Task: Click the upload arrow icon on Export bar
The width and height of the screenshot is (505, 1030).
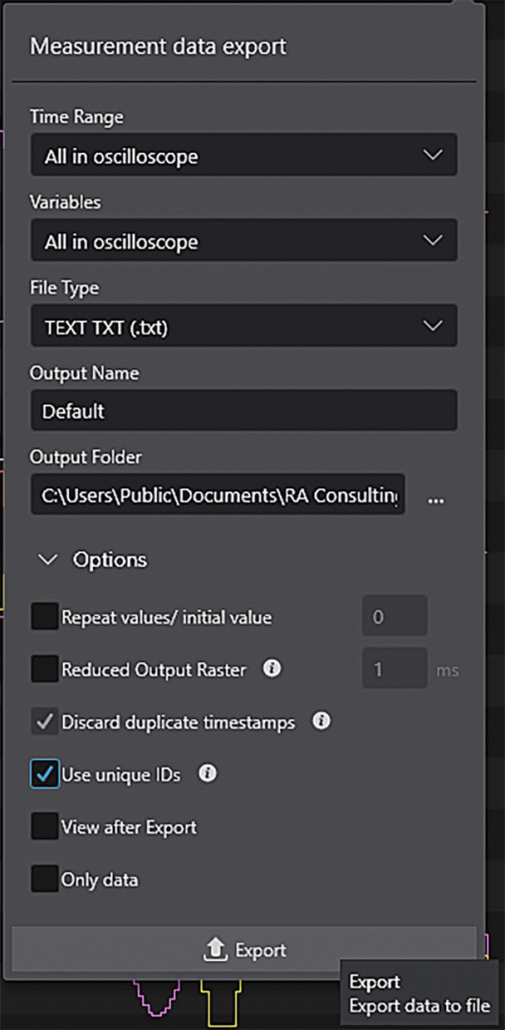Action: click(x=217, y=950)
